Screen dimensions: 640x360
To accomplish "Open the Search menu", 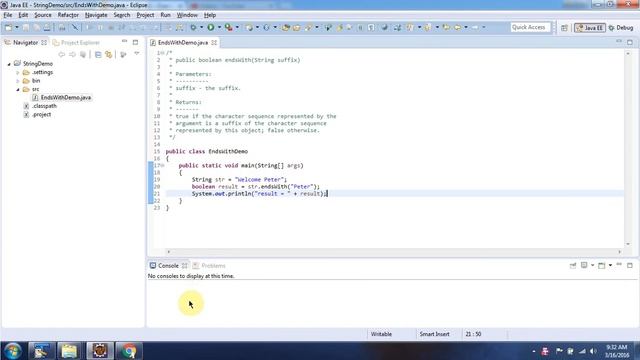I will pos(122,15).
